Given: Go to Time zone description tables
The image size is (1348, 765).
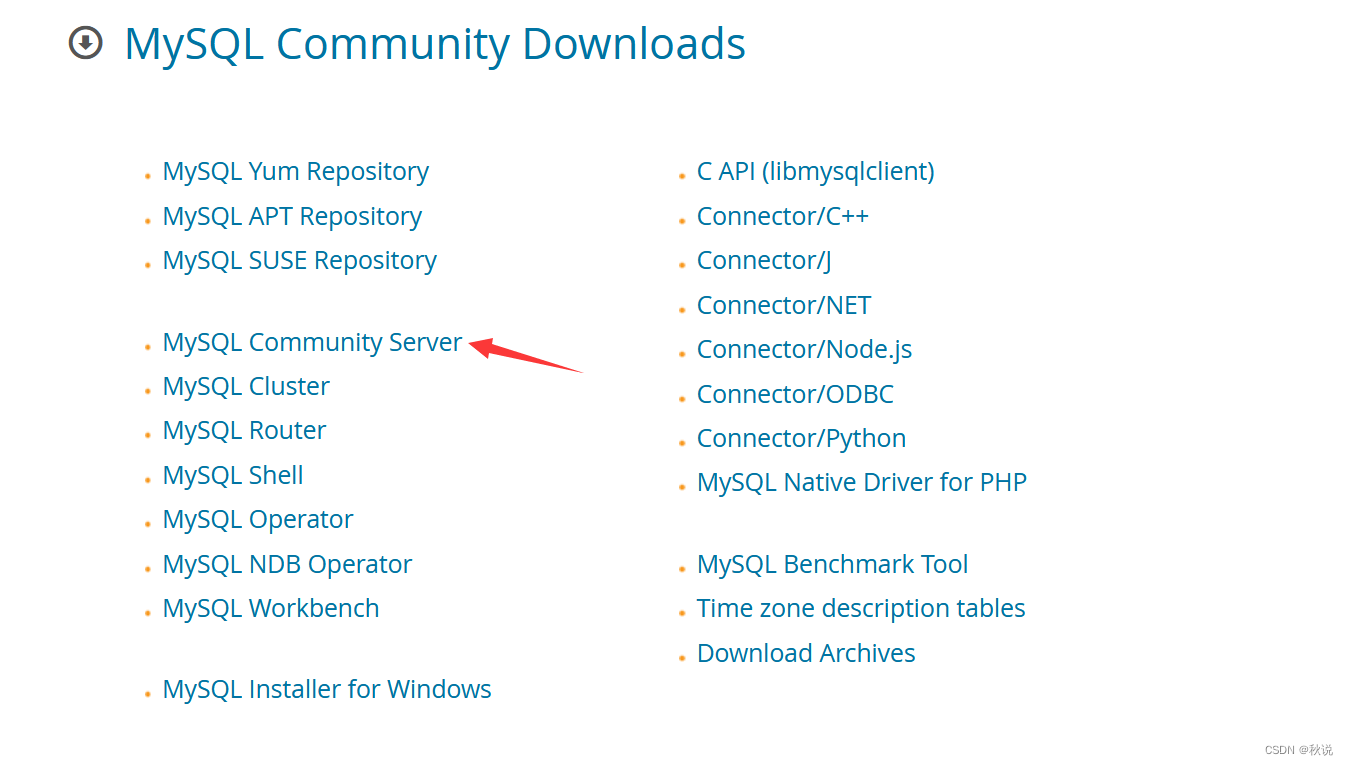Looking at the screenshot, I should (861, 608).
